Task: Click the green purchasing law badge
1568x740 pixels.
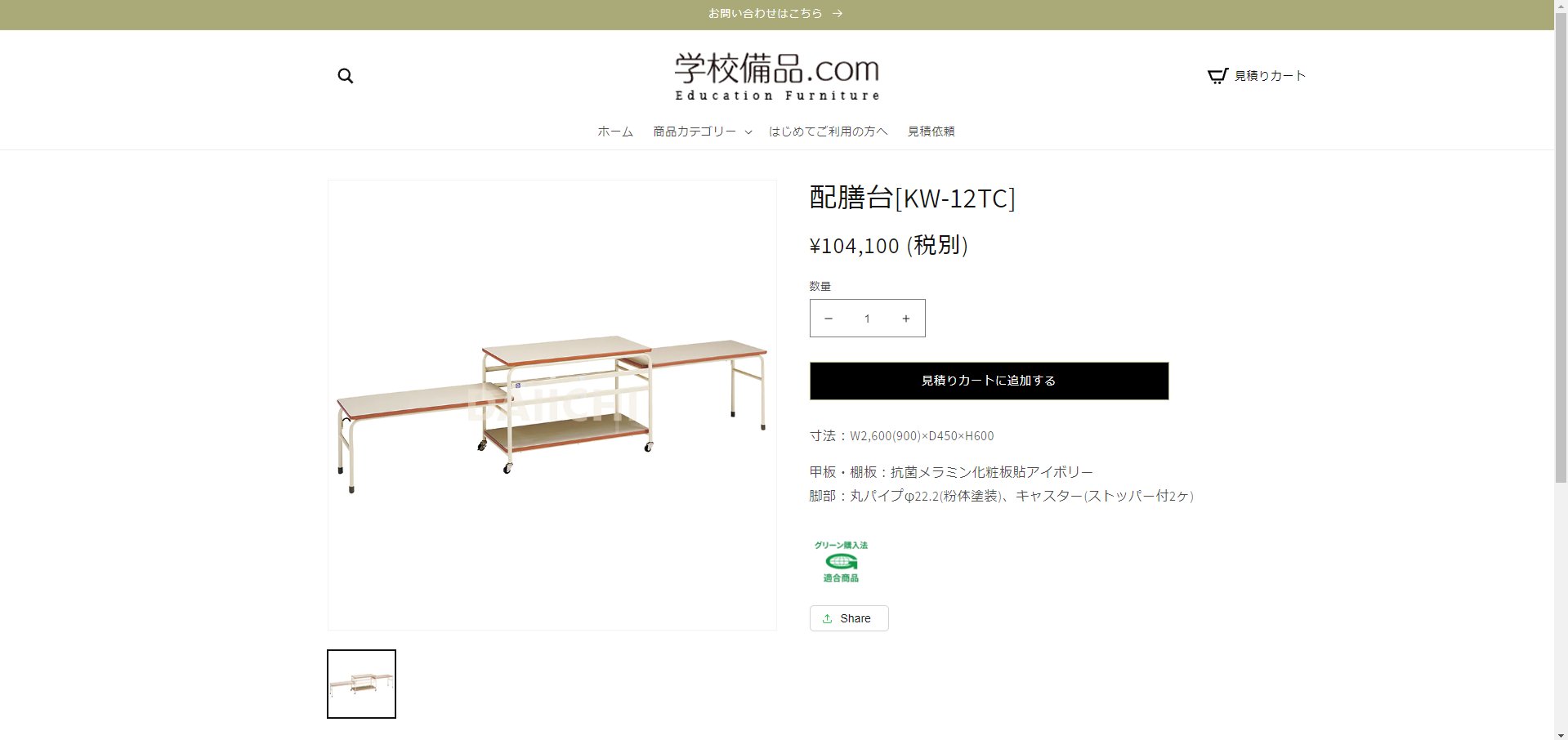Action: coord(841,561)
